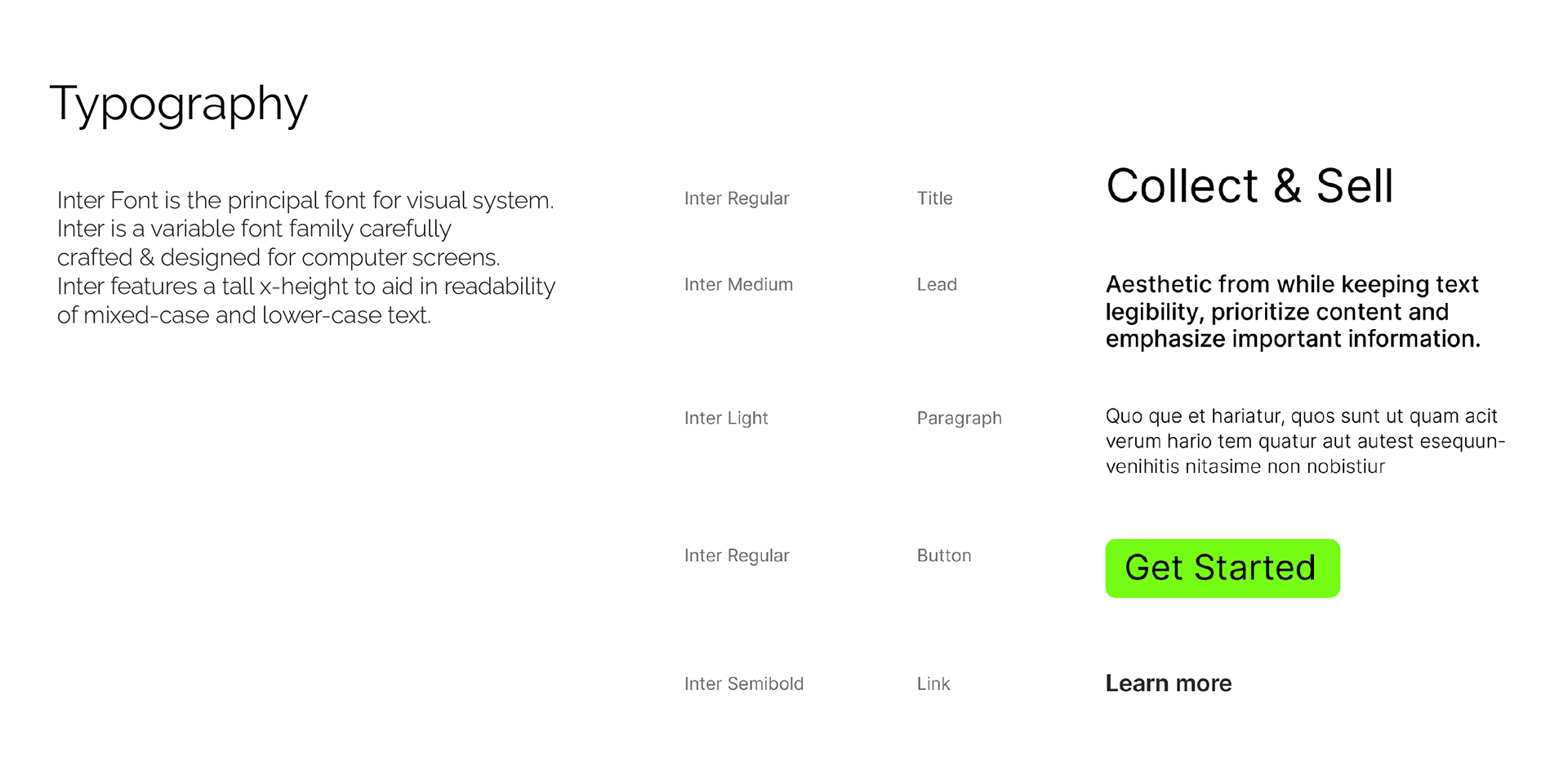Click the Inter Regular label in Title row
Image resolution: width=1568 pixels, height=784 pixels.
click(x=737, y=198)
